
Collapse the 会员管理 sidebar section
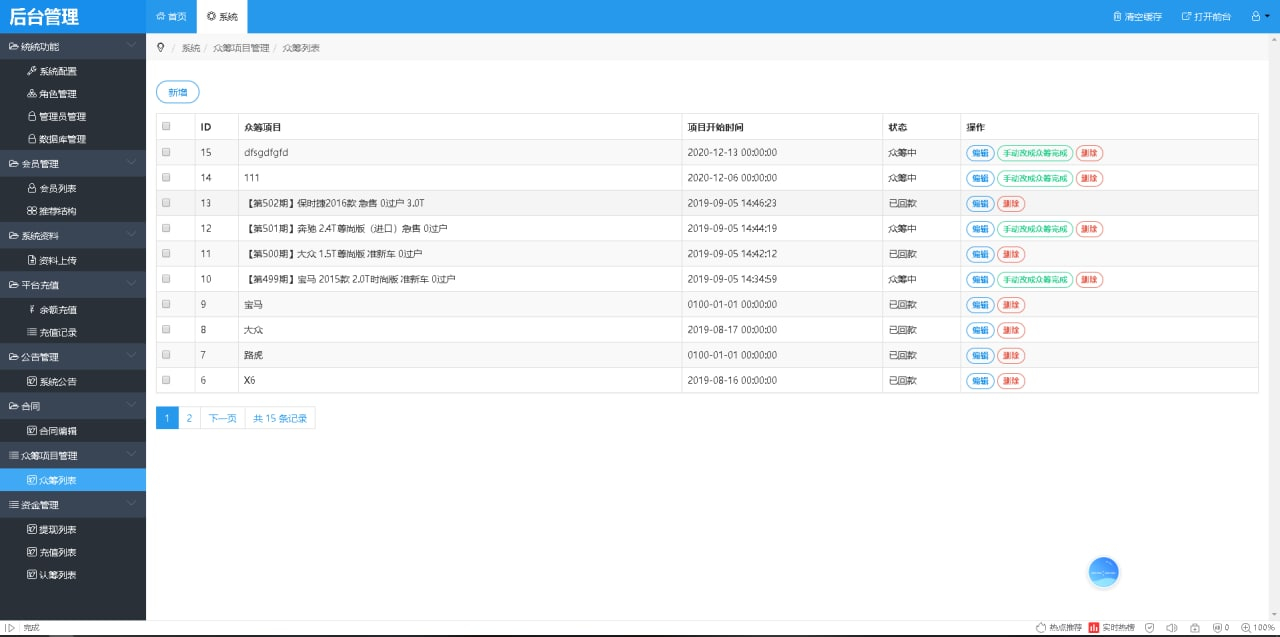[131, 163]
